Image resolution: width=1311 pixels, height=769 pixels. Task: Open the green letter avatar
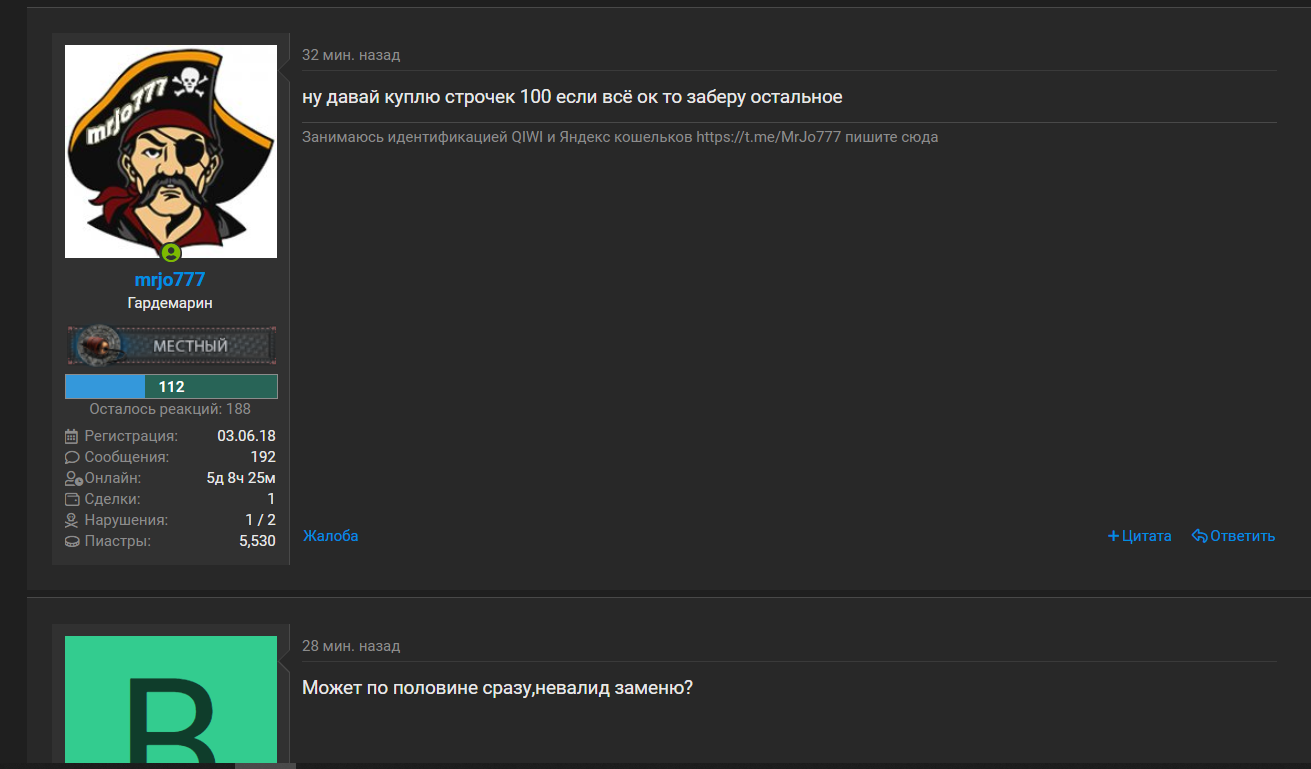171,700
